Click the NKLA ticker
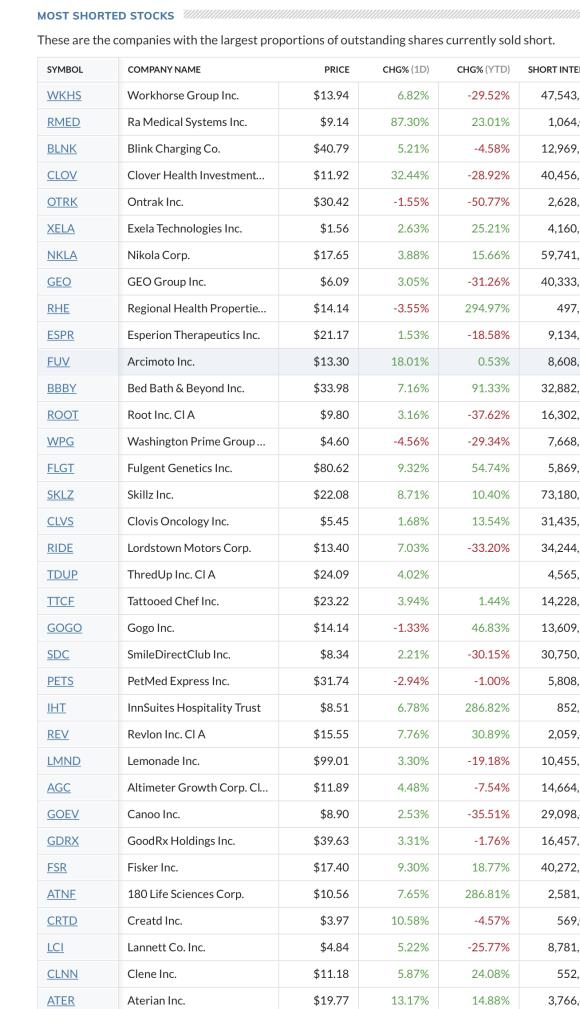This screenshot has height=1009, width=580. pyautogui.click(x=62, y=255)
